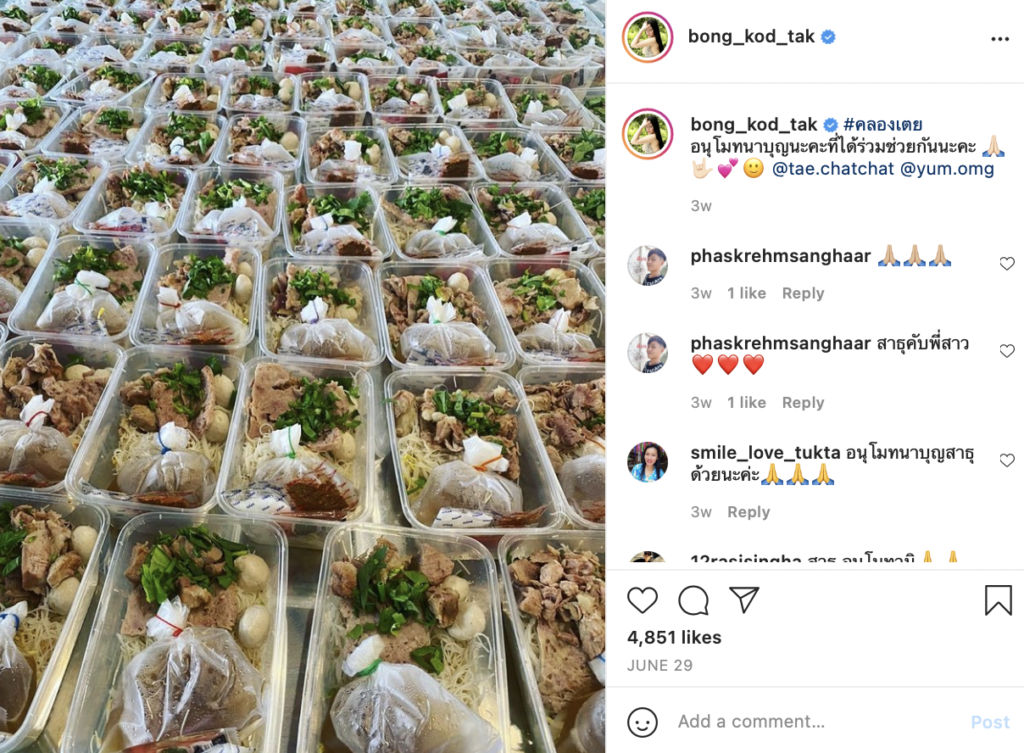Share post via paper plane icon
The width and height of the screenshot is (1024, 753).
[x=744, y=599]
